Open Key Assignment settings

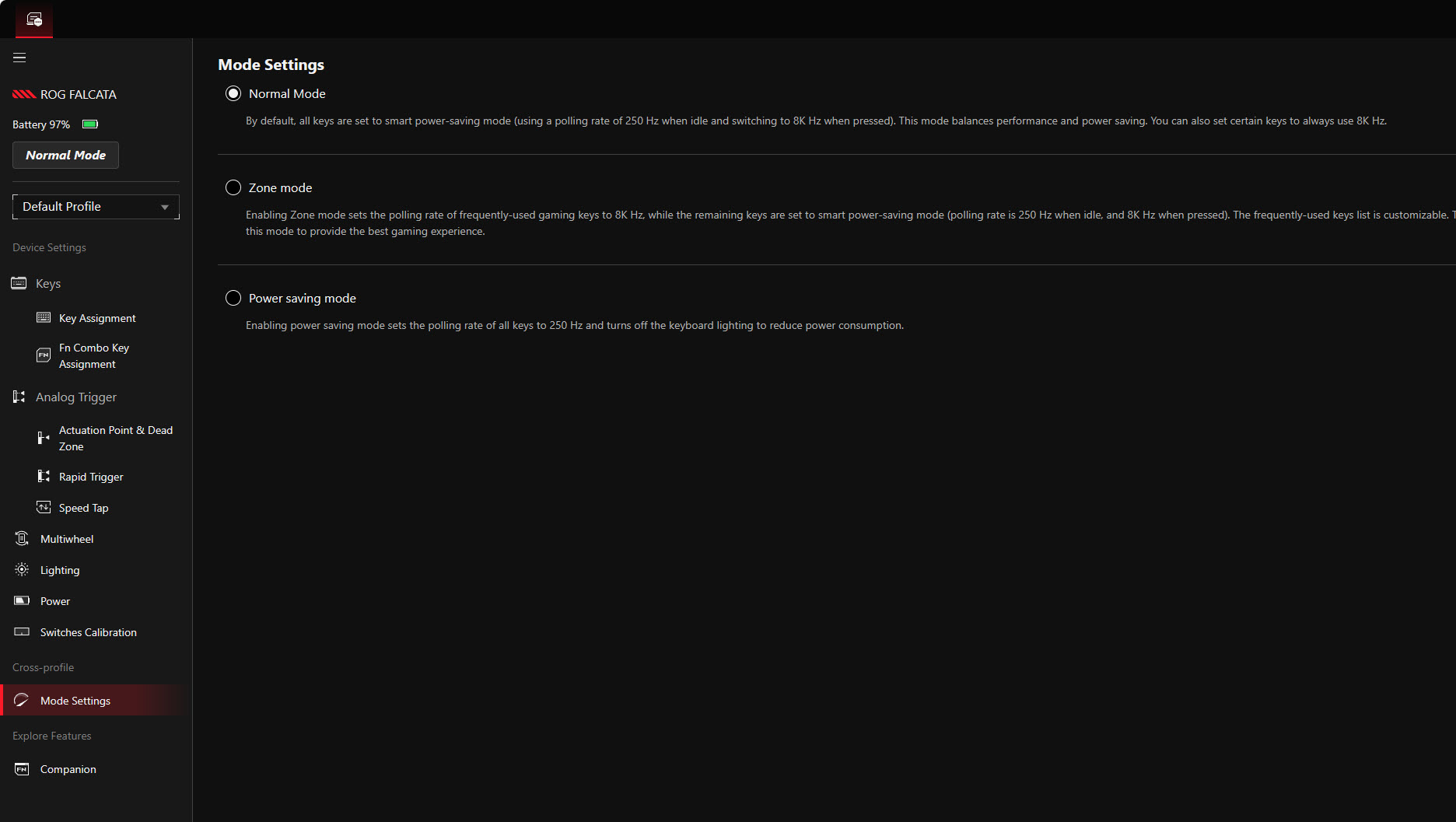click(97, 318)
